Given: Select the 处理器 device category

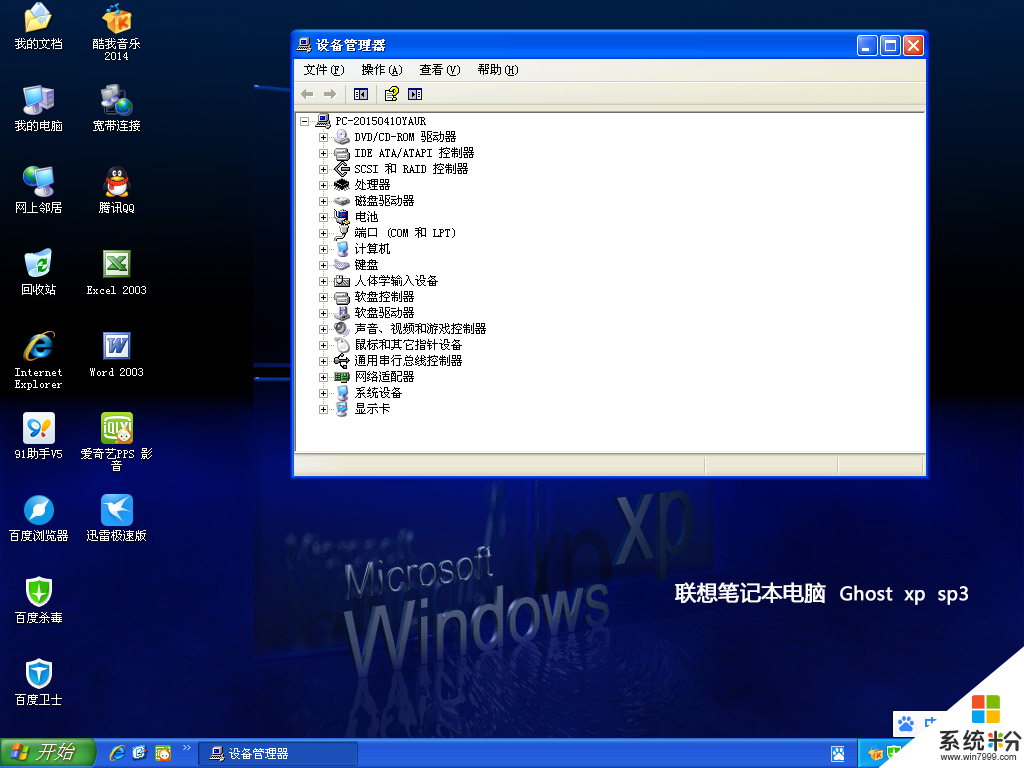Looking at the screenshot, I should pos(372,185).
